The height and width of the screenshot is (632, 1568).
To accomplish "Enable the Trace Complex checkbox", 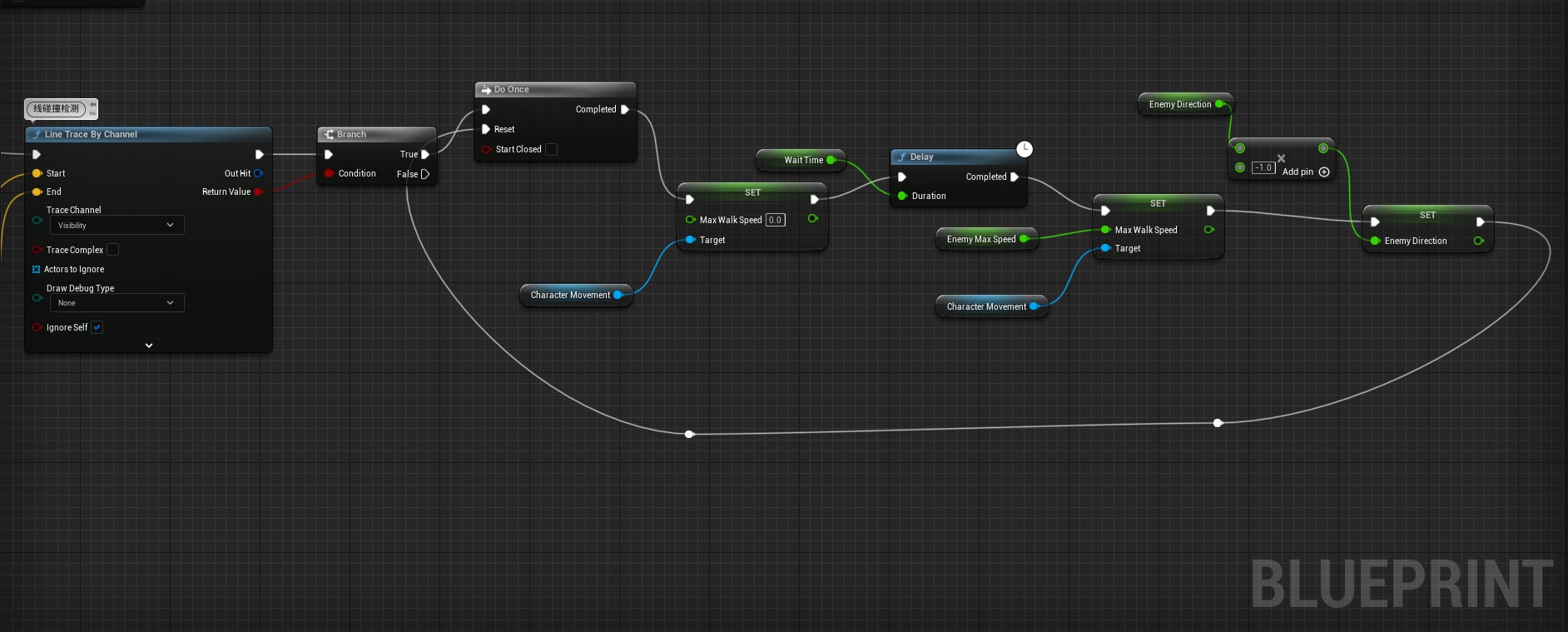I will [113, 250].
